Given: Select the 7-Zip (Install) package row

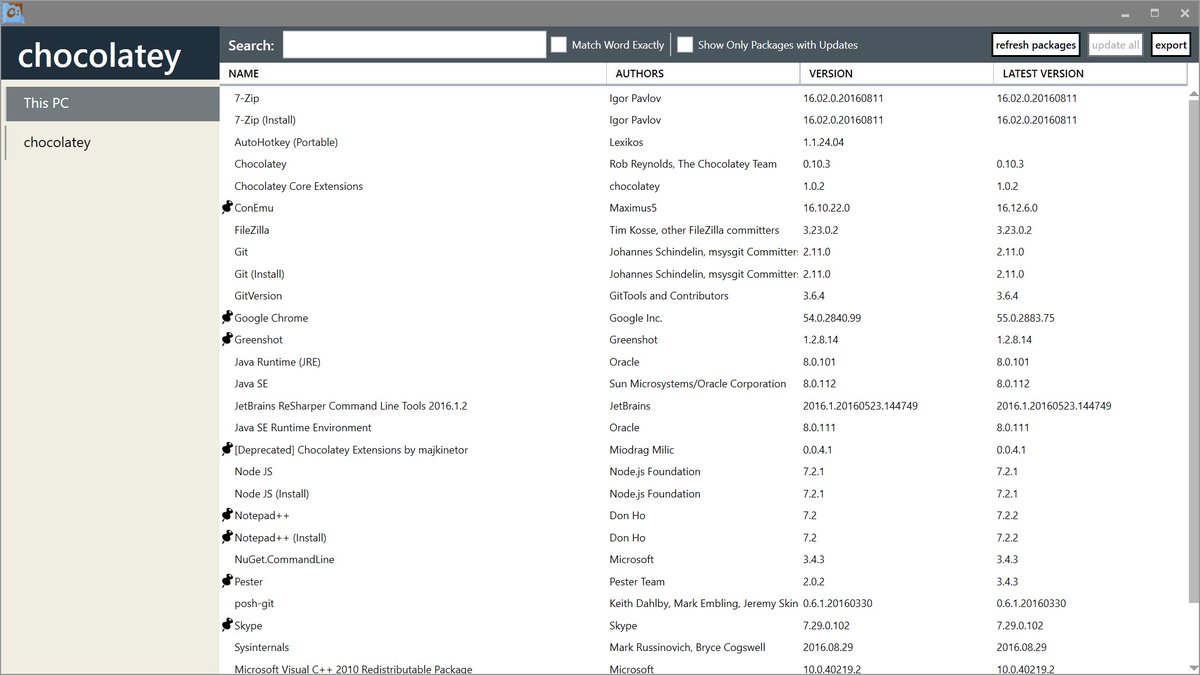Looking at the screenshot, I should point(703,120).
